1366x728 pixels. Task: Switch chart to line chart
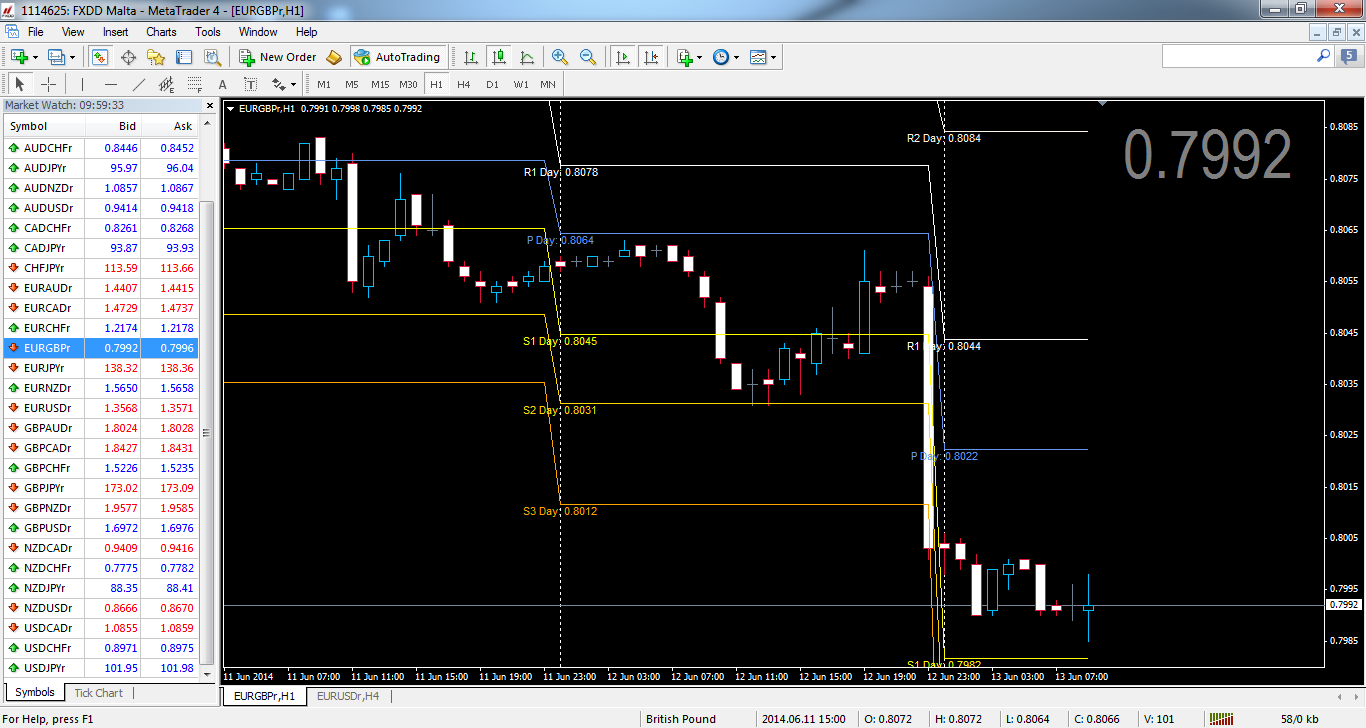tap(527, 57)
